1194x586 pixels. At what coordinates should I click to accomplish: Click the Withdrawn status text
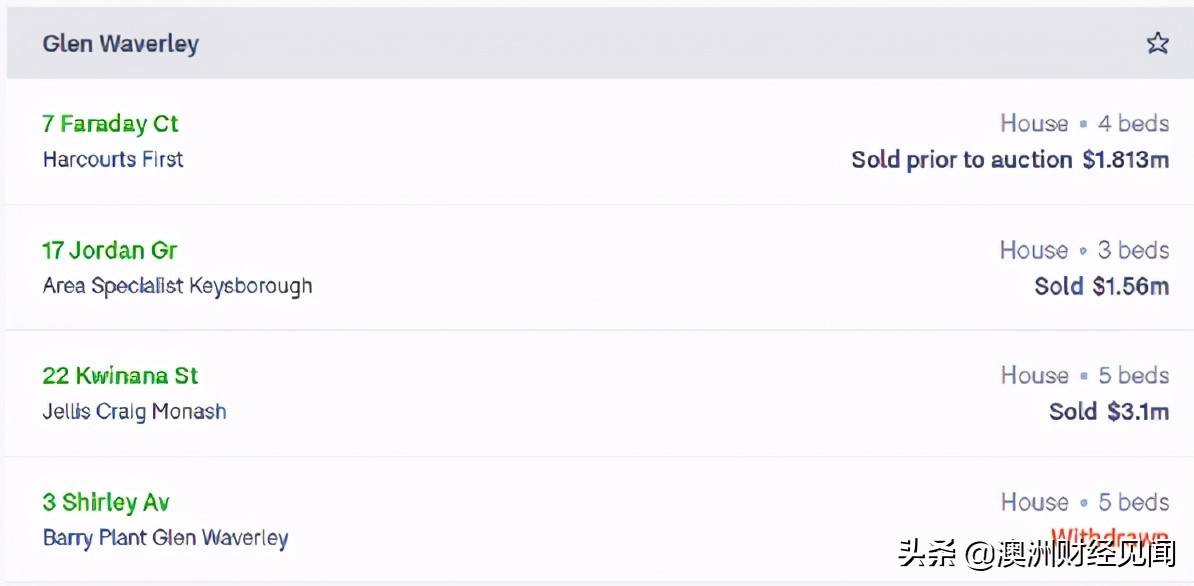tap(1110, 533)
